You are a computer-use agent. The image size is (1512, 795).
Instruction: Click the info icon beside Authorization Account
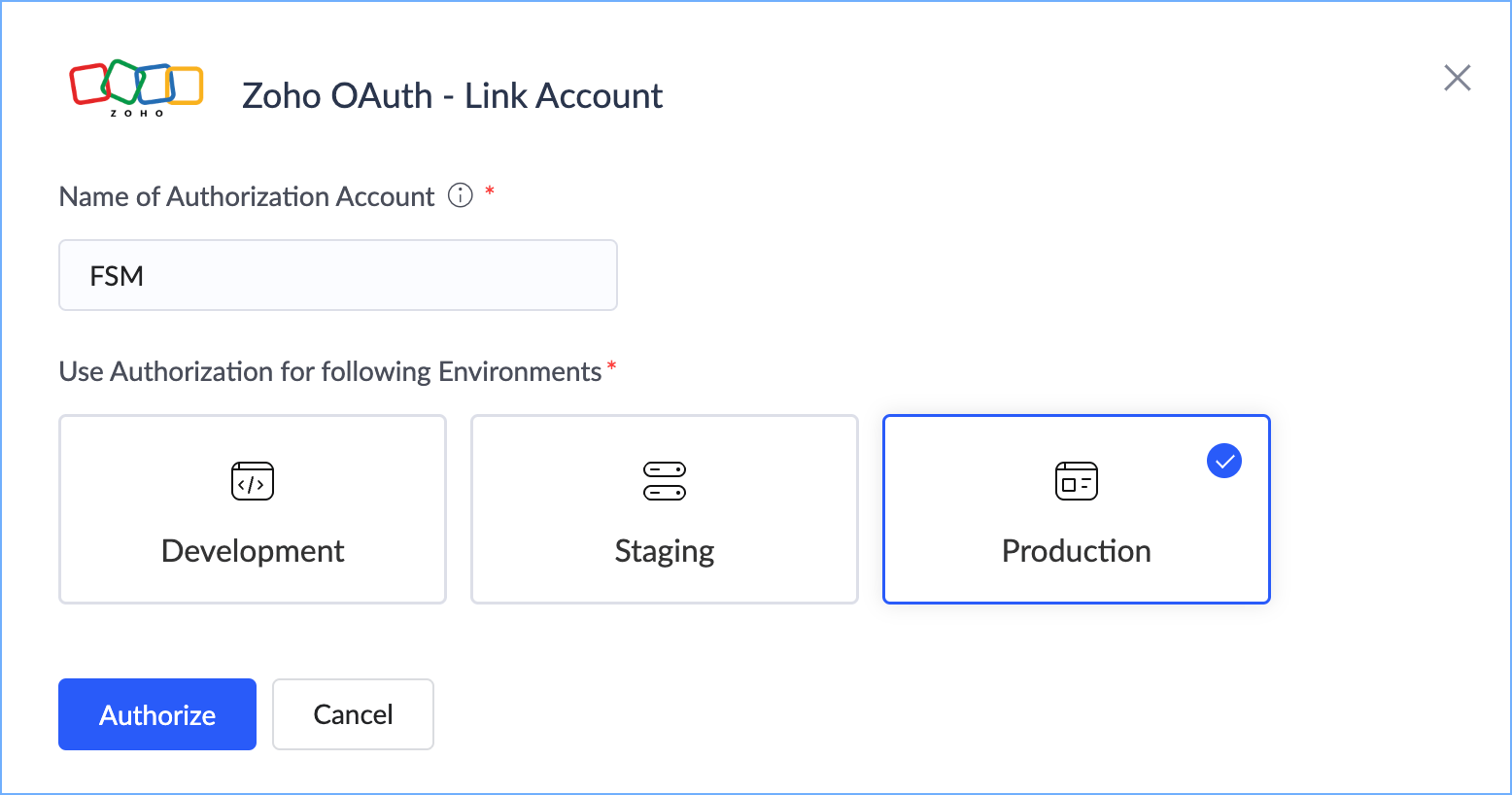click(460, 195)
